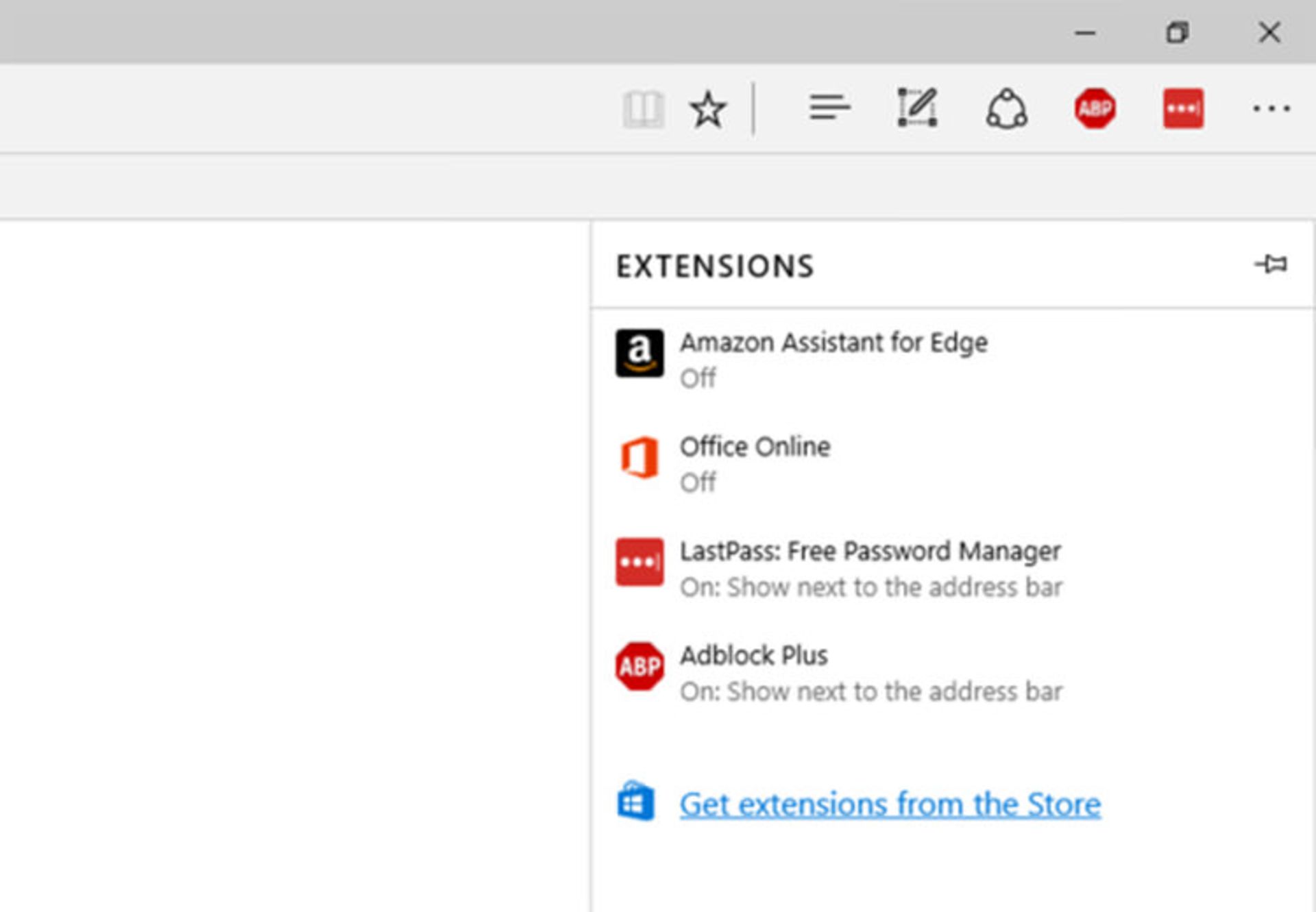Screen dimensions: 1316x912
Task: Pin the Extensions pane open
Action: pos(1271,264)
